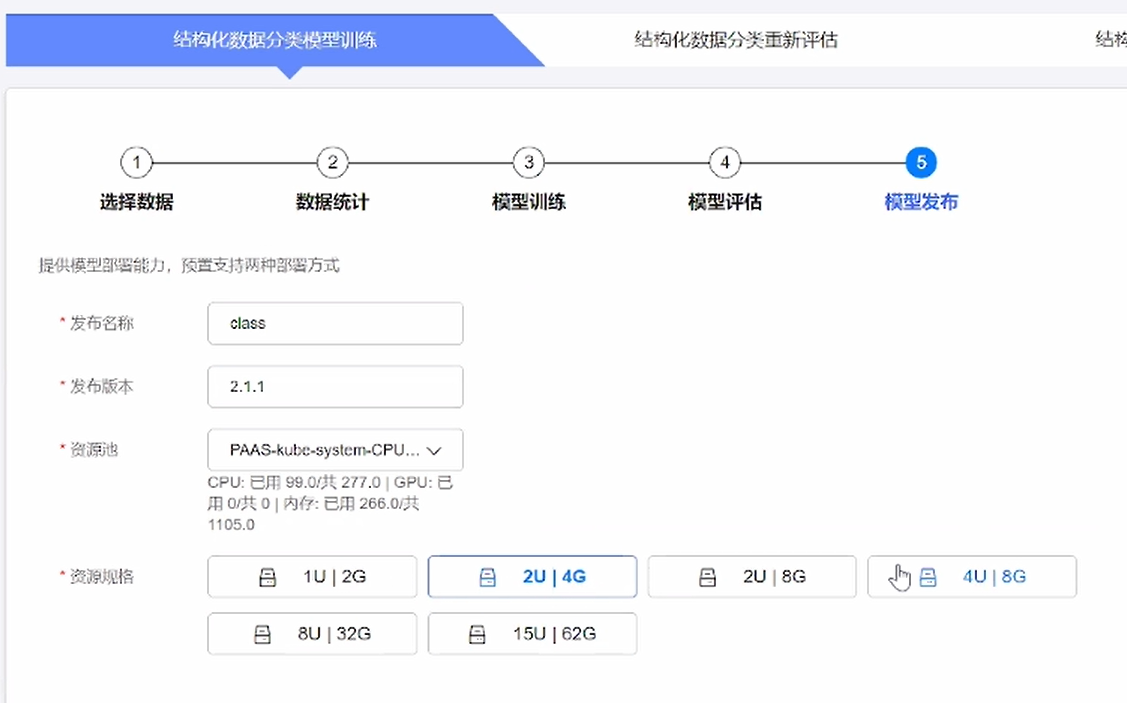Click the 选择数据 step label
The image size is (1127, 703).
click(137, 202)
